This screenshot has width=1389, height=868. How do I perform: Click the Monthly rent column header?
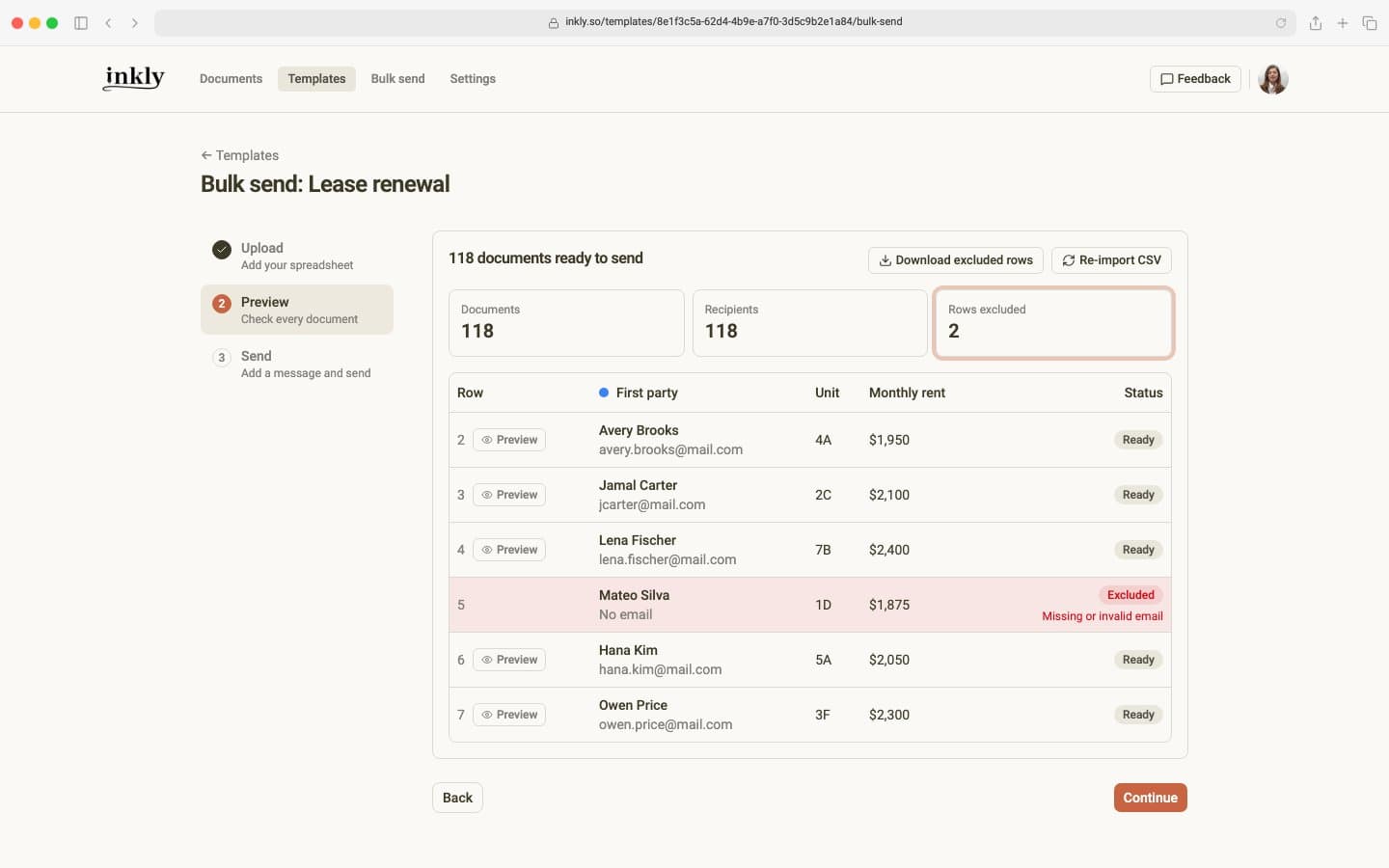(907, 393)
